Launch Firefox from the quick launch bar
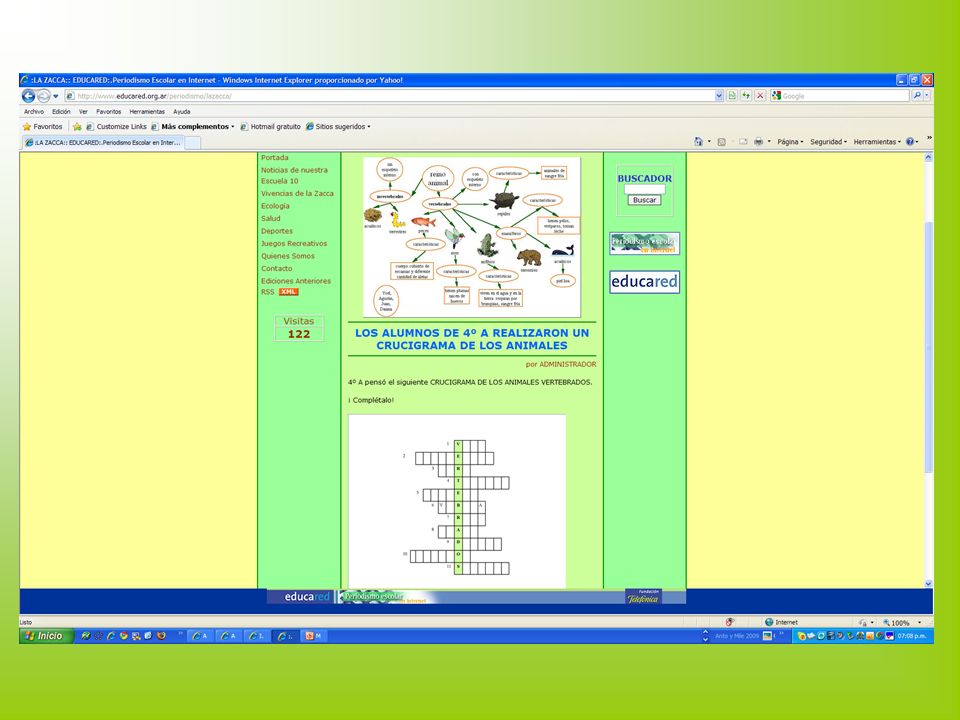960x720 pixels. point(161,636)
